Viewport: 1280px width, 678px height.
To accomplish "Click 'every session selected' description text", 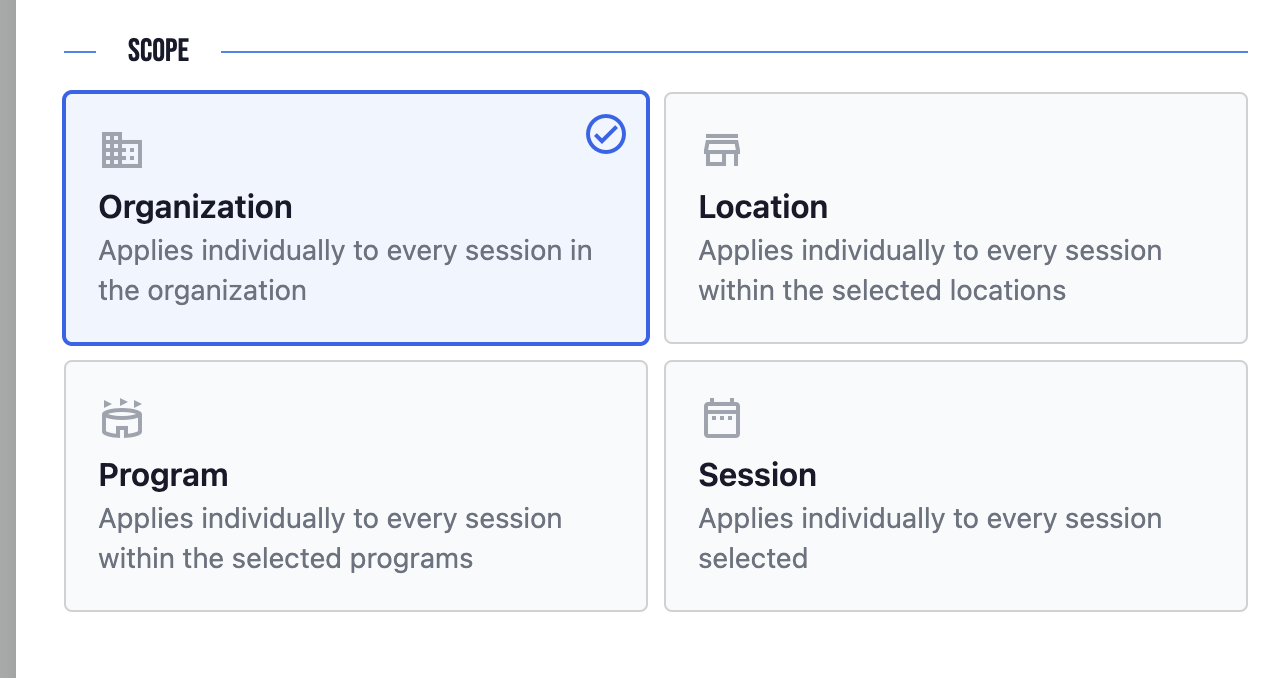I will click(x=930, y=538).
